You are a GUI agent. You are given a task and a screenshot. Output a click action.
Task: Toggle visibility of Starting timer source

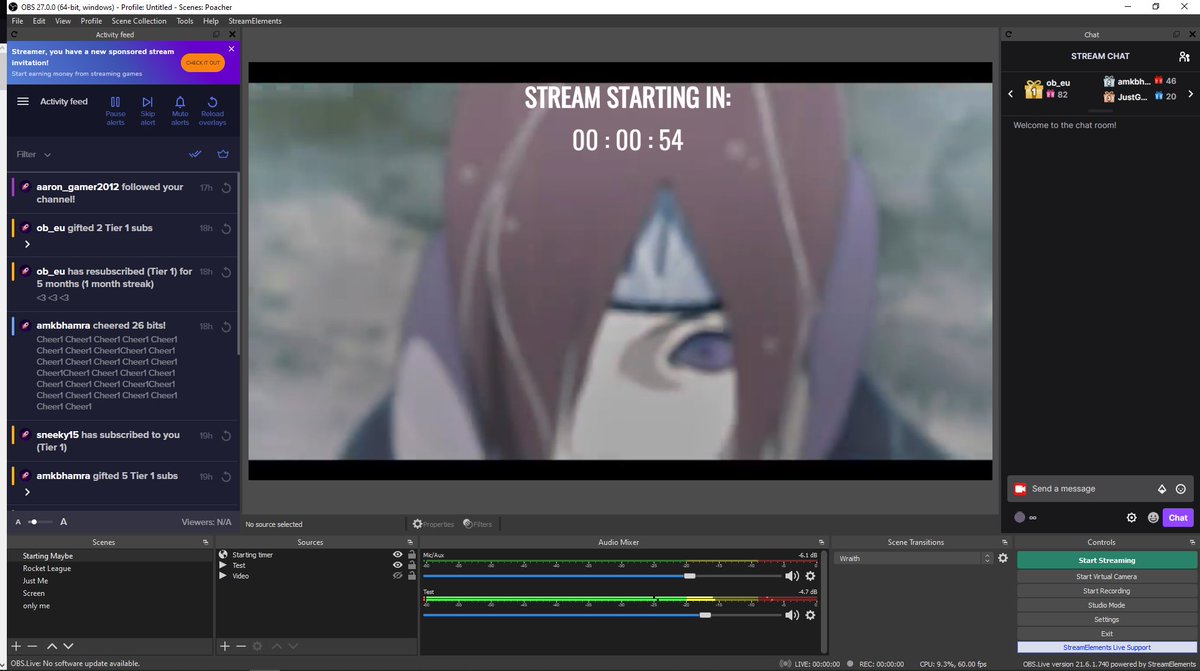pyautogui.click(x=398, y=554)
